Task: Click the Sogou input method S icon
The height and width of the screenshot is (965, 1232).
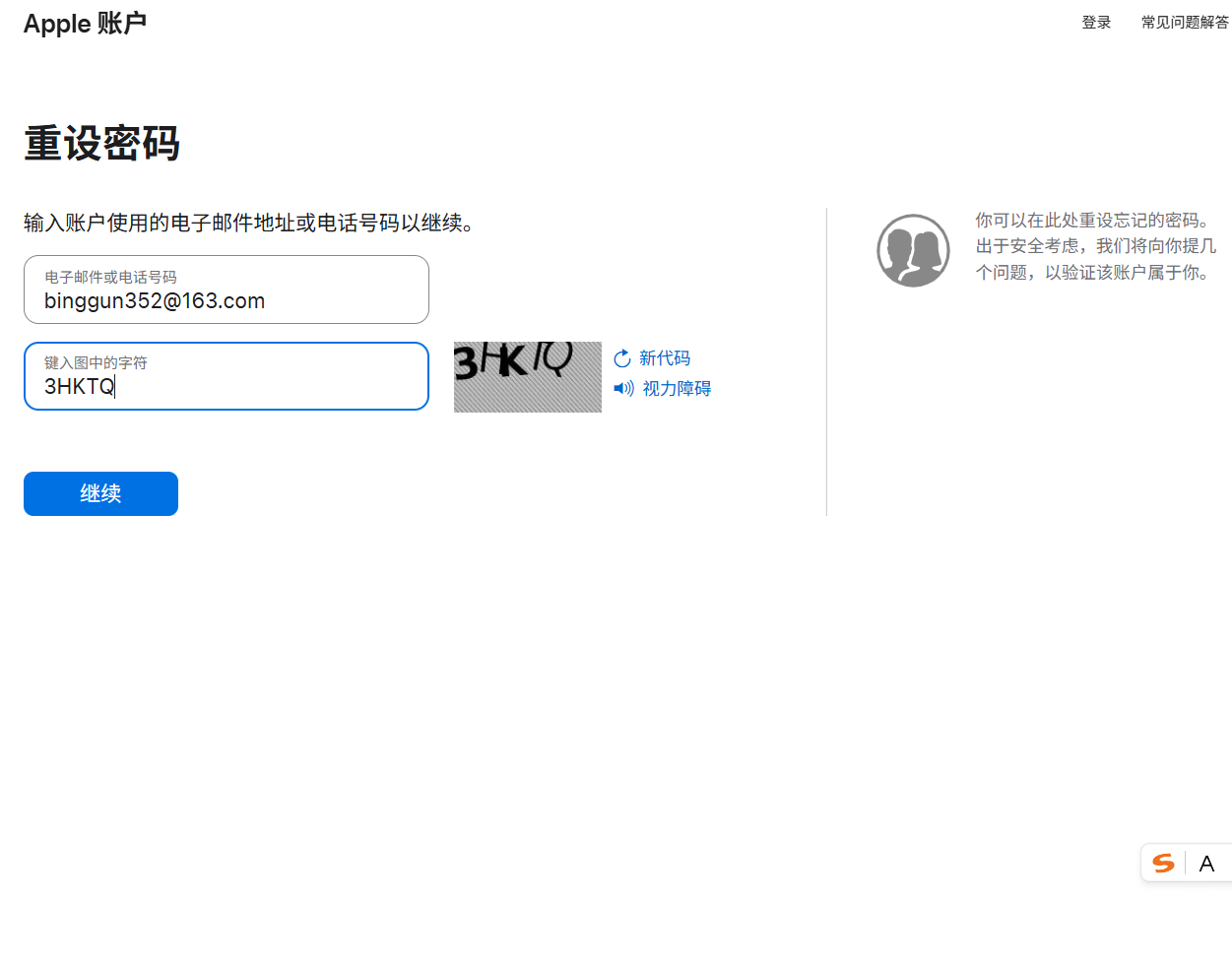Action: pos(1163,864)
